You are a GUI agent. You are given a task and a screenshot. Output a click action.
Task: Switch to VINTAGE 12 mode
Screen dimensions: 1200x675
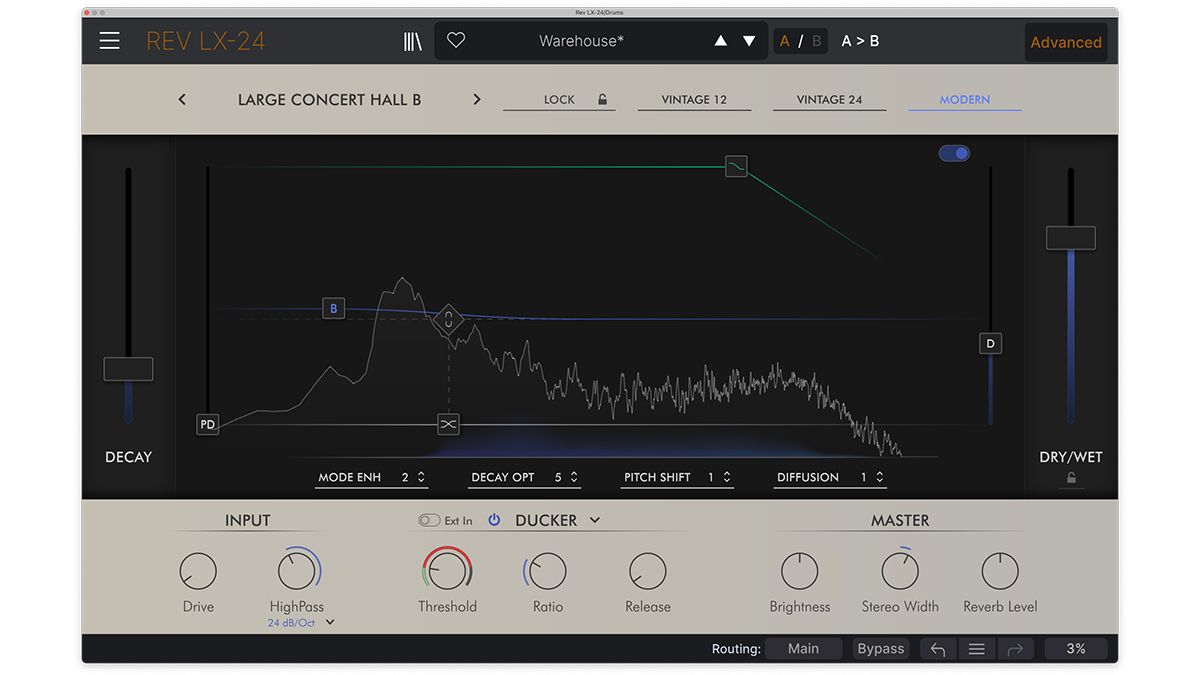[x=694, y=99]
